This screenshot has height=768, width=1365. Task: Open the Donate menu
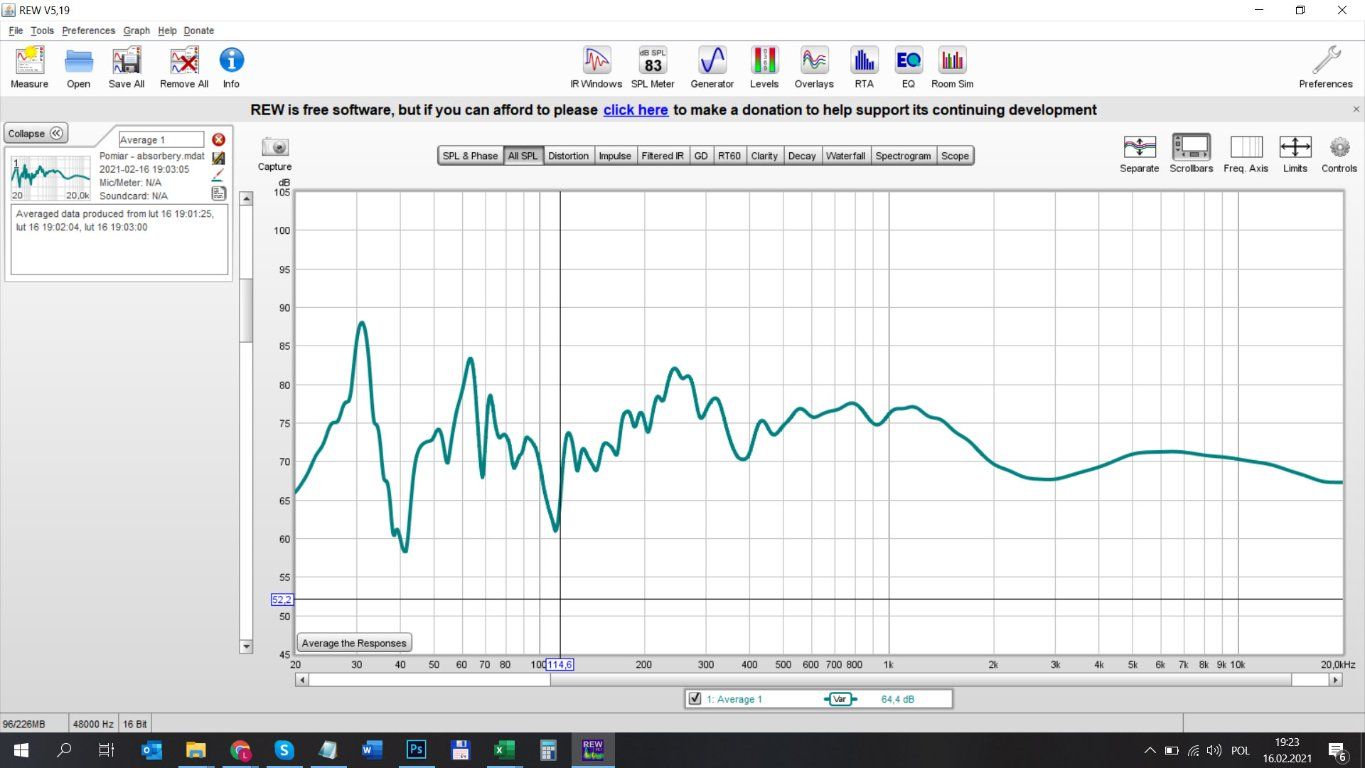199,31
